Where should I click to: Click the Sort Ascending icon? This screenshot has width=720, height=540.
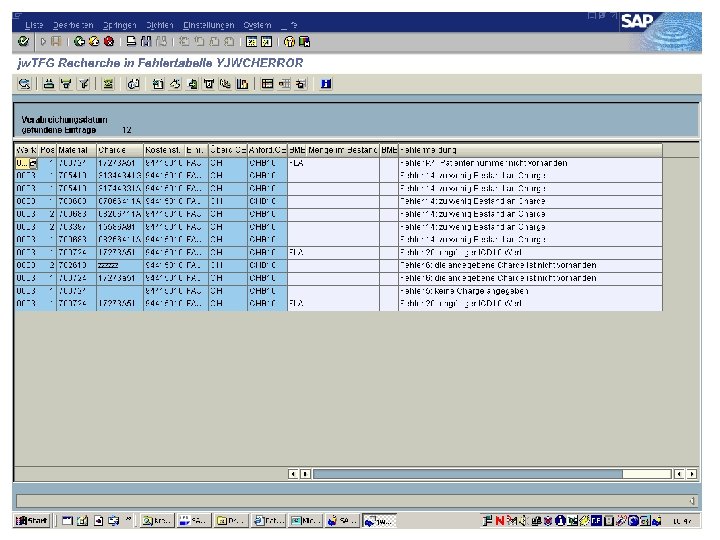(x=49, y=84)
